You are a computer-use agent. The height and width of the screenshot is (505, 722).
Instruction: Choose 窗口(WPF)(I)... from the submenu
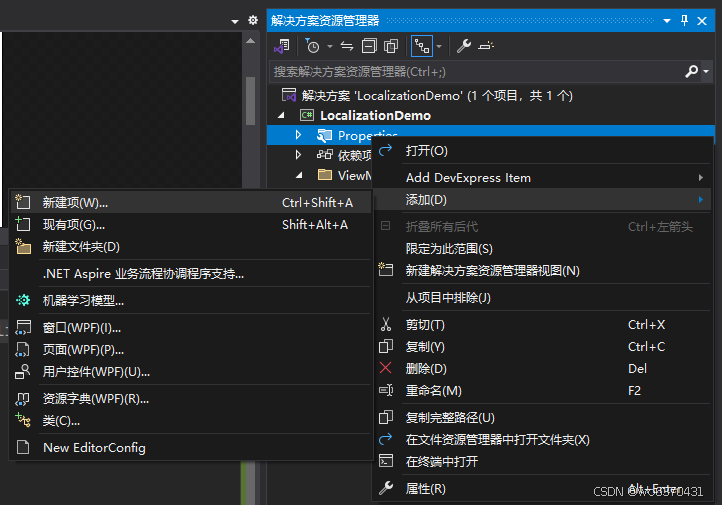[190, 328]
